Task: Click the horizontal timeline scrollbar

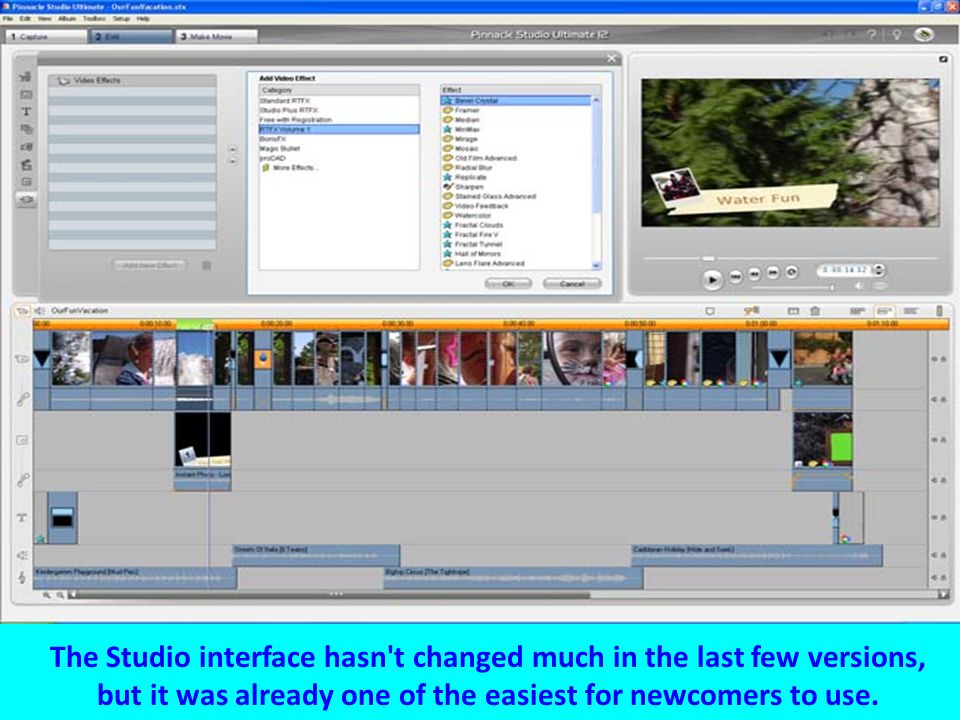Action: (334, 594)
